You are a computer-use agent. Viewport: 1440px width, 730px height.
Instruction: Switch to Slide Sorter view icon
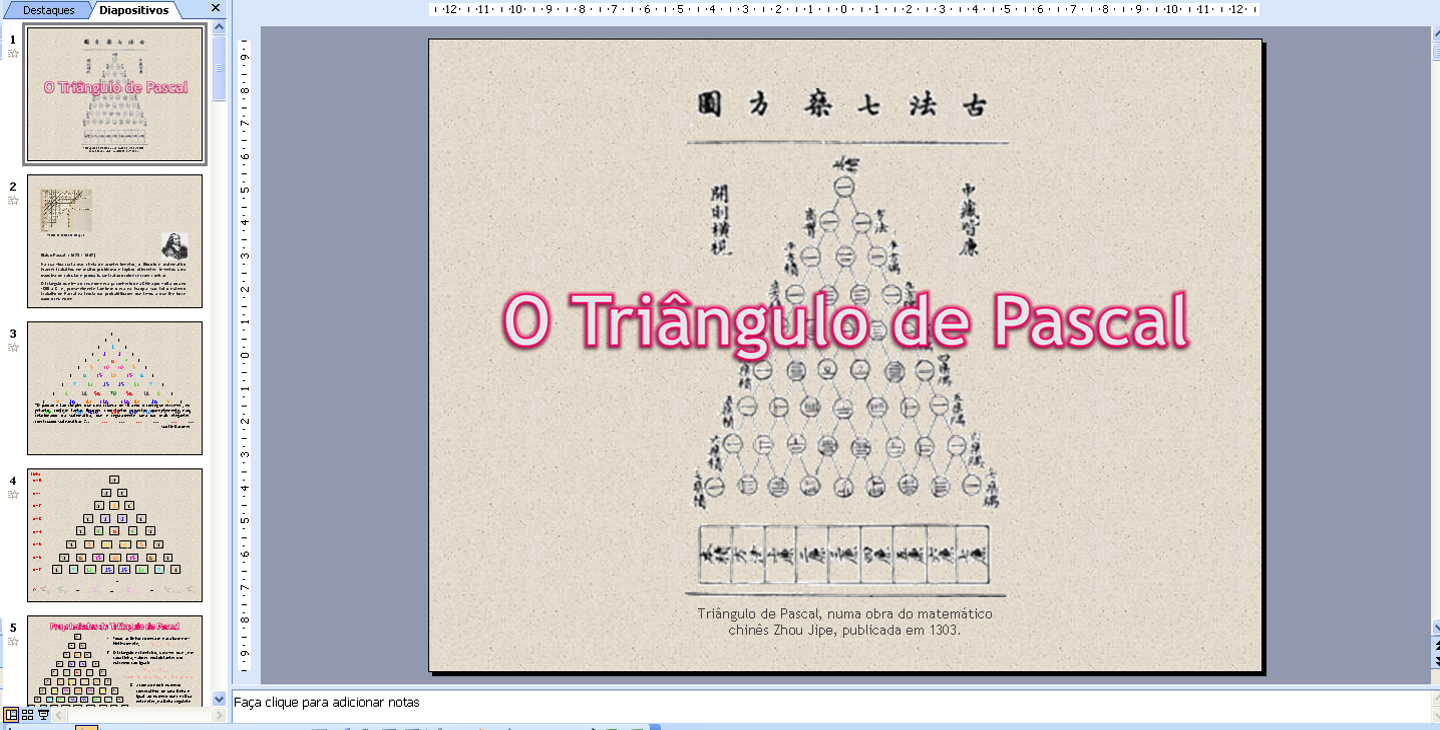click(28, 715)
